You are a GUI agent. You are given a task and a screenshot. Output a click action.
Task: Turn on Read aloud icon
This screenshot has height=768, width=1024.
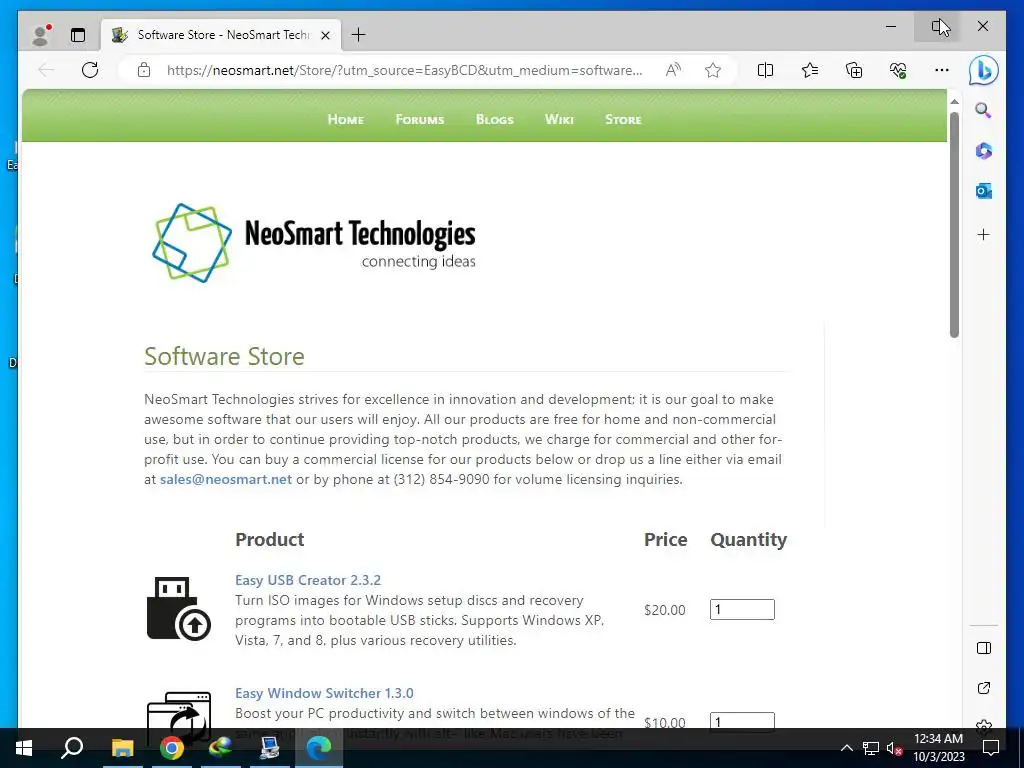673,70
